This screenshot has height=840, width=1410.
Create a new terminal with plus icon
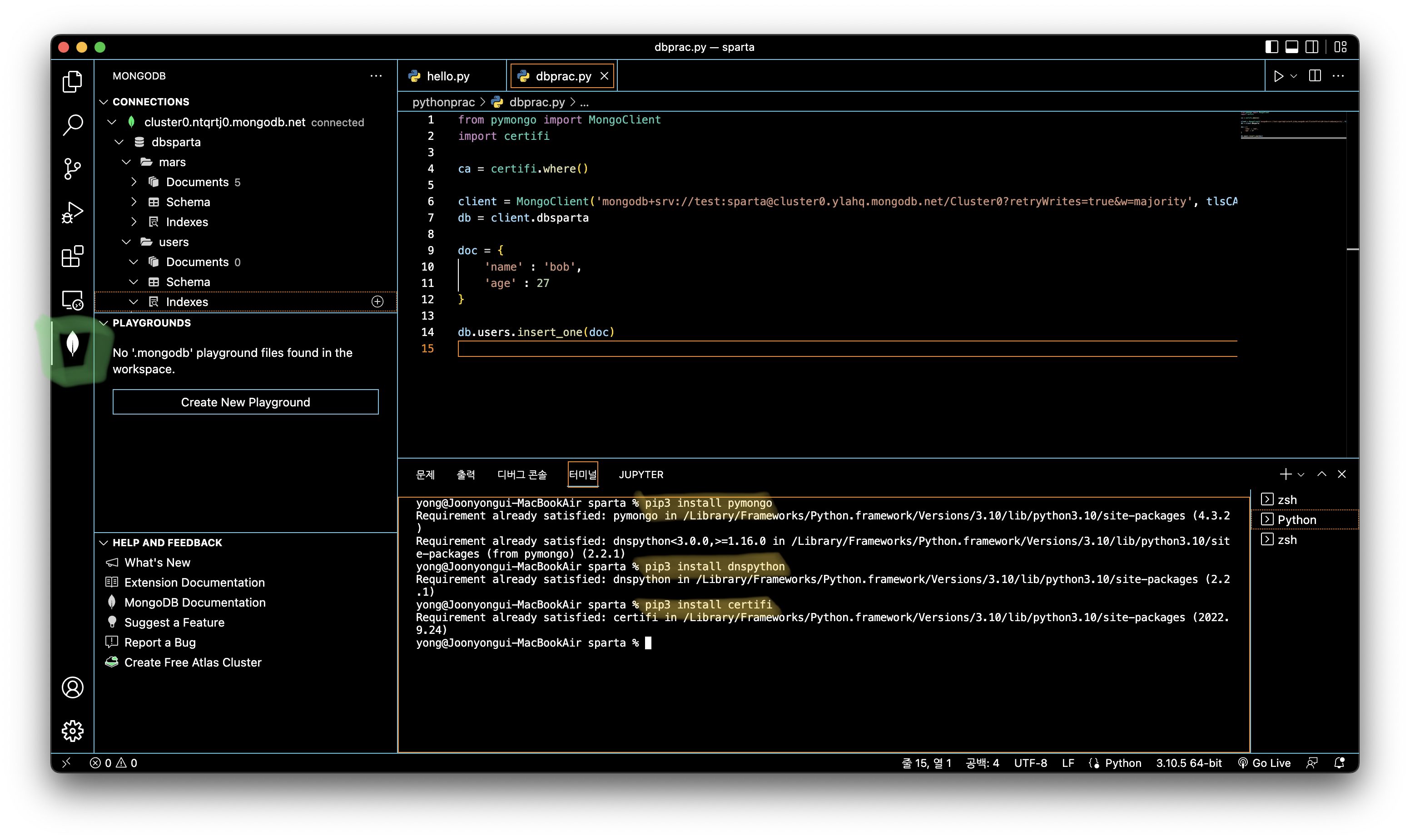[x=1285, y=474]
